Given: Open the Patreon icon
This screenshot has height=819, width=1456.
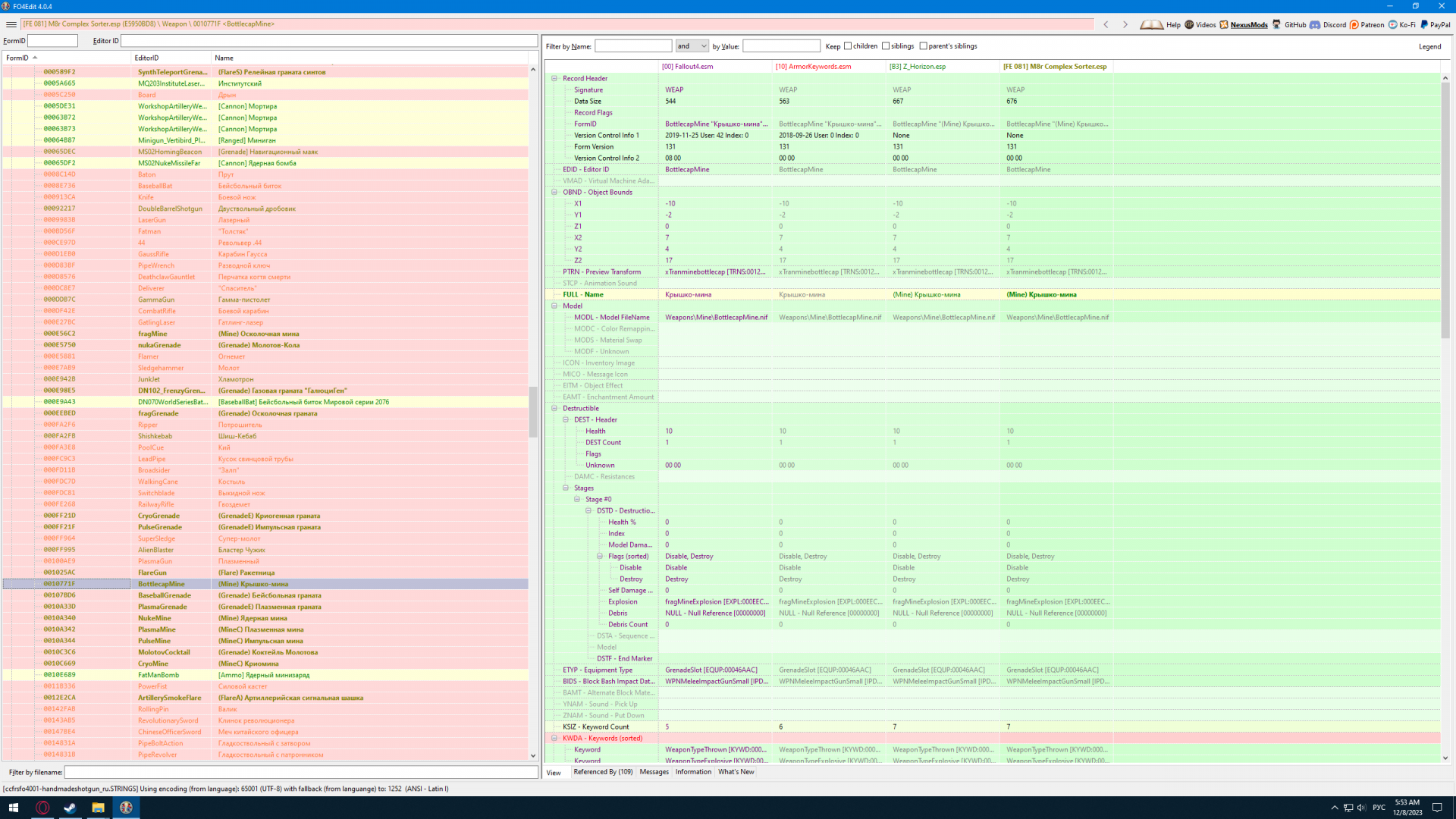Looking at the screenshot, I should pyautogui.click(x=1354, y=24).
